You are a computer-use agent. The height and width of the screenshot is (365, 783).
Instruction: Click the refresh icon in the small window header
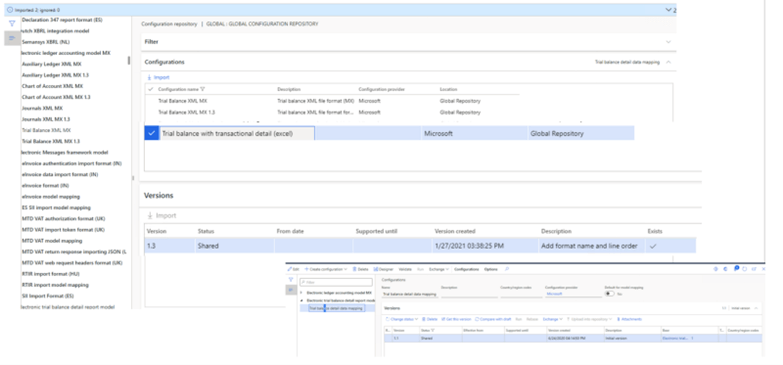pyautogui.click(x=745, y=269)
